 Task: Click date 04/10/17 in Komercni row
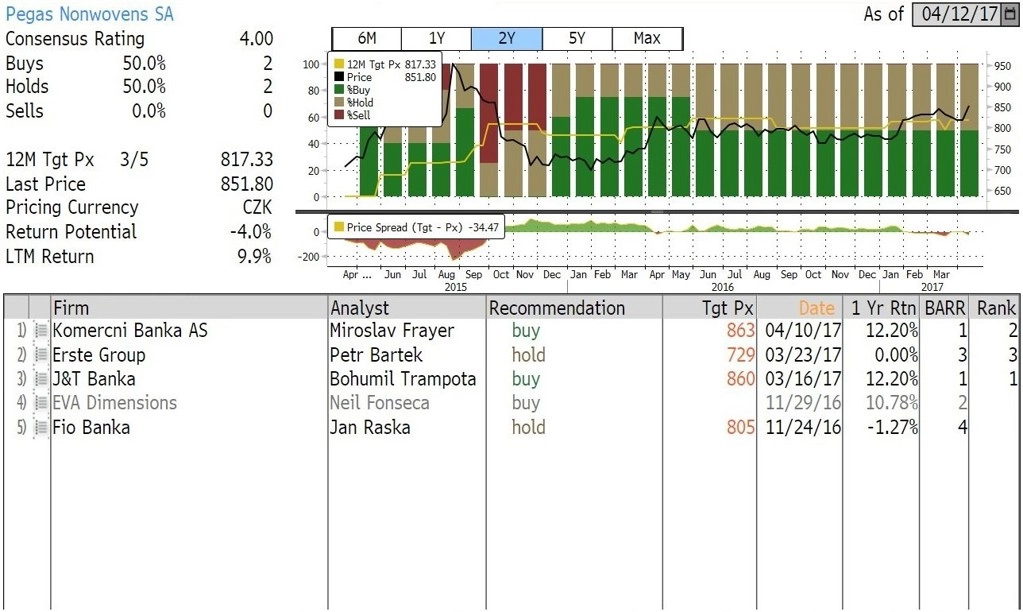click(803, 331)
